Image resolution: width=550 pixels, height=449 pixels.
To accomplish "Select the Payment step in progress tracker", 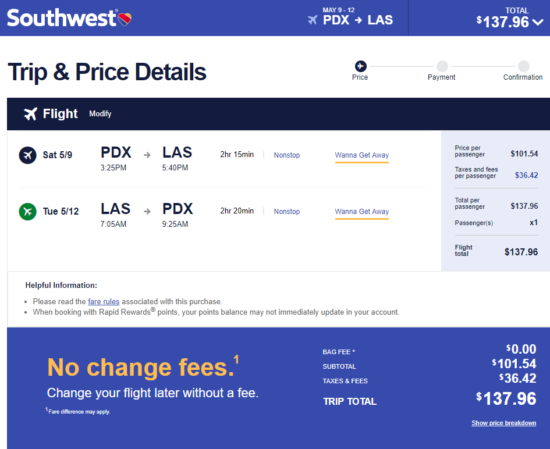I will (x=442, y=70).
